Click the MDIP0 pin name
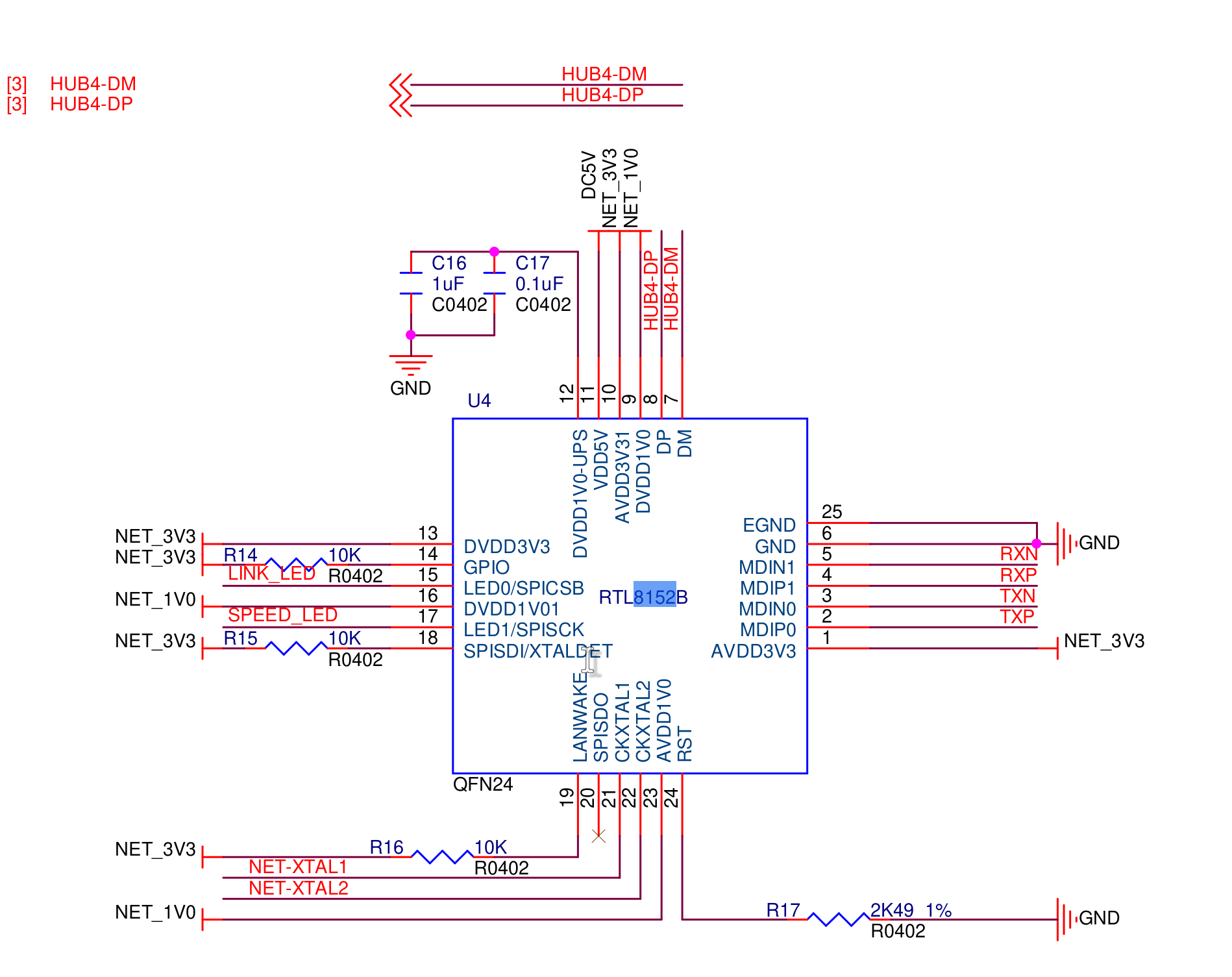This screenshot has width=1232, height=977. pyautogui.click(x=767, y=630)
